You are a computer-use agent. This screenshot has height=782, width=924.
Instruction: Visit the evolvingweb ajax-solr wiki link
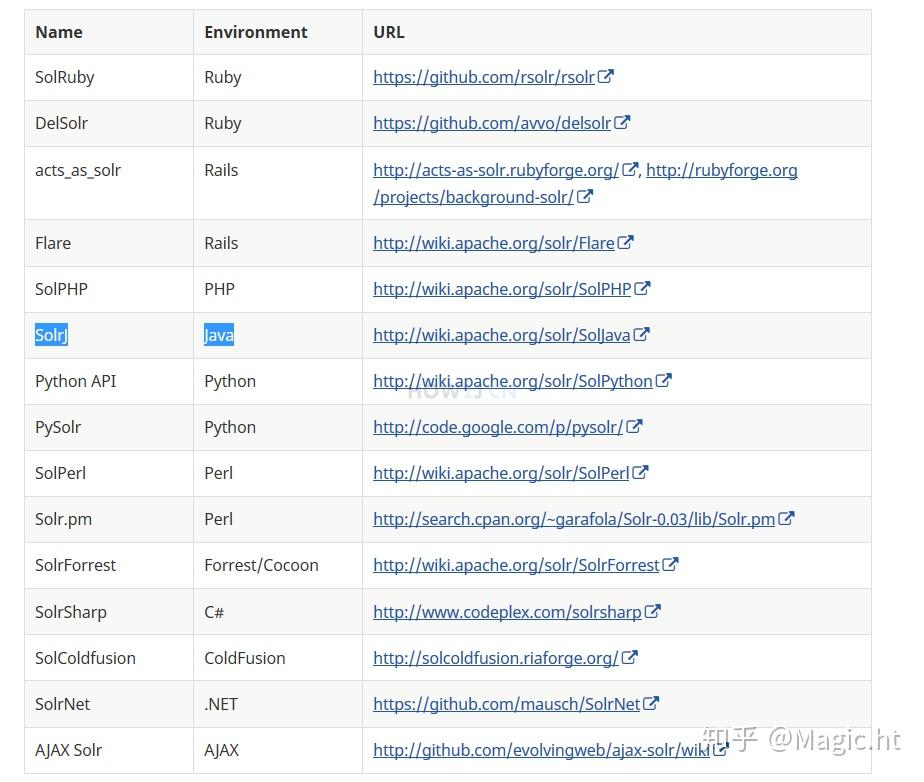coord(540,750)
